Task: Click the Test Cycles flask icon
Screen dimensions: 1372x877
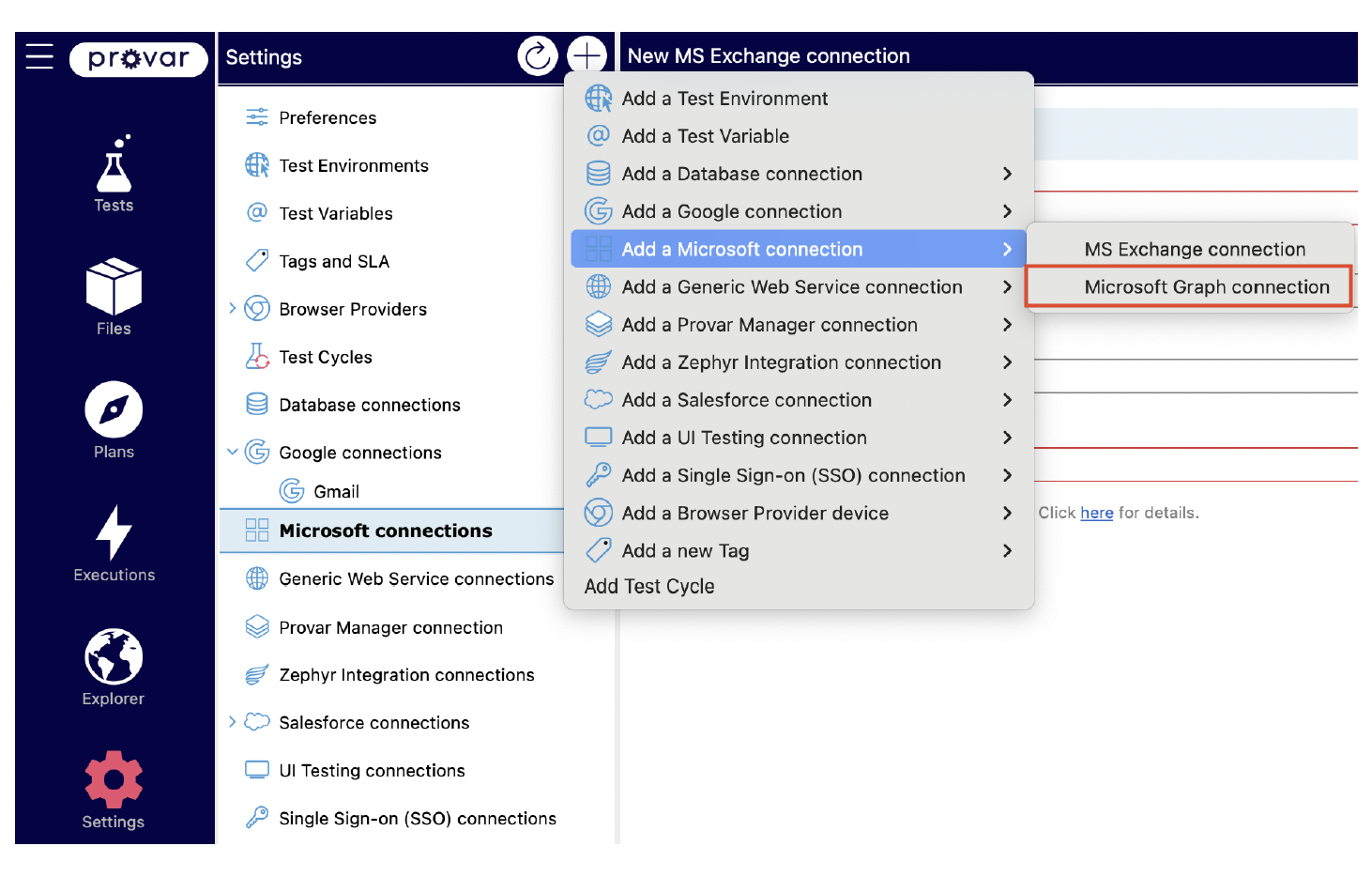Action: 257,356
